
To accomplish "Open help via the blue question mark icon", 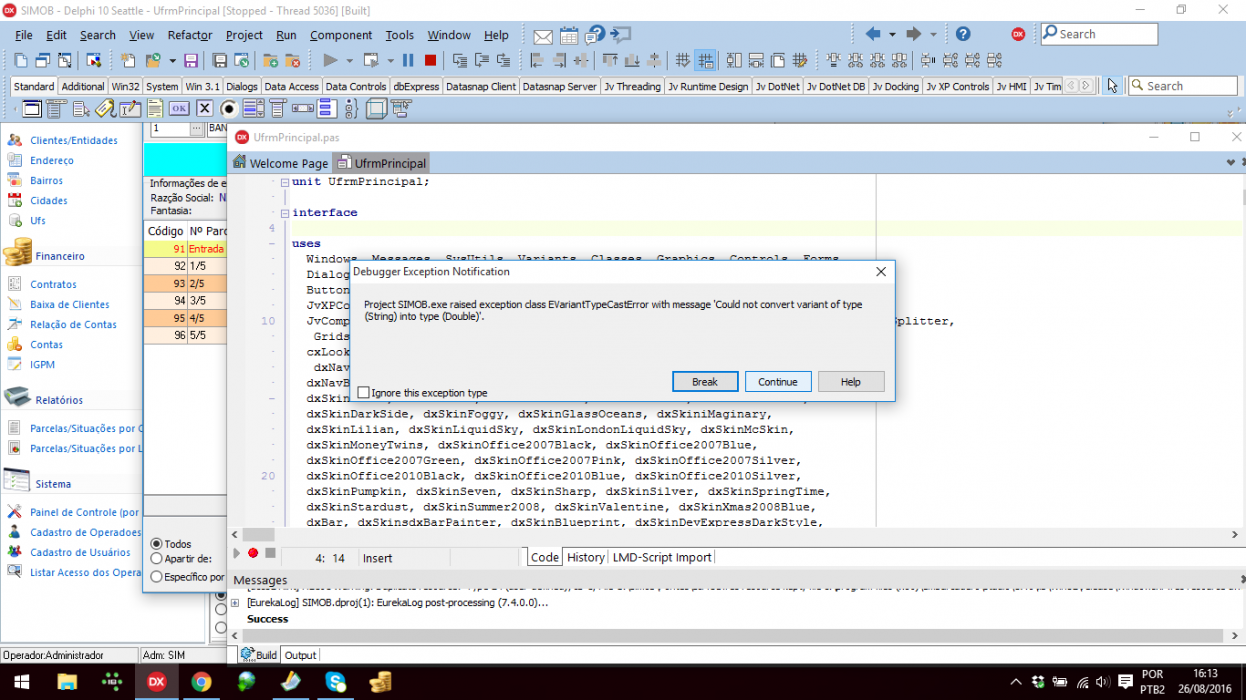I will [x=963, y=34].
